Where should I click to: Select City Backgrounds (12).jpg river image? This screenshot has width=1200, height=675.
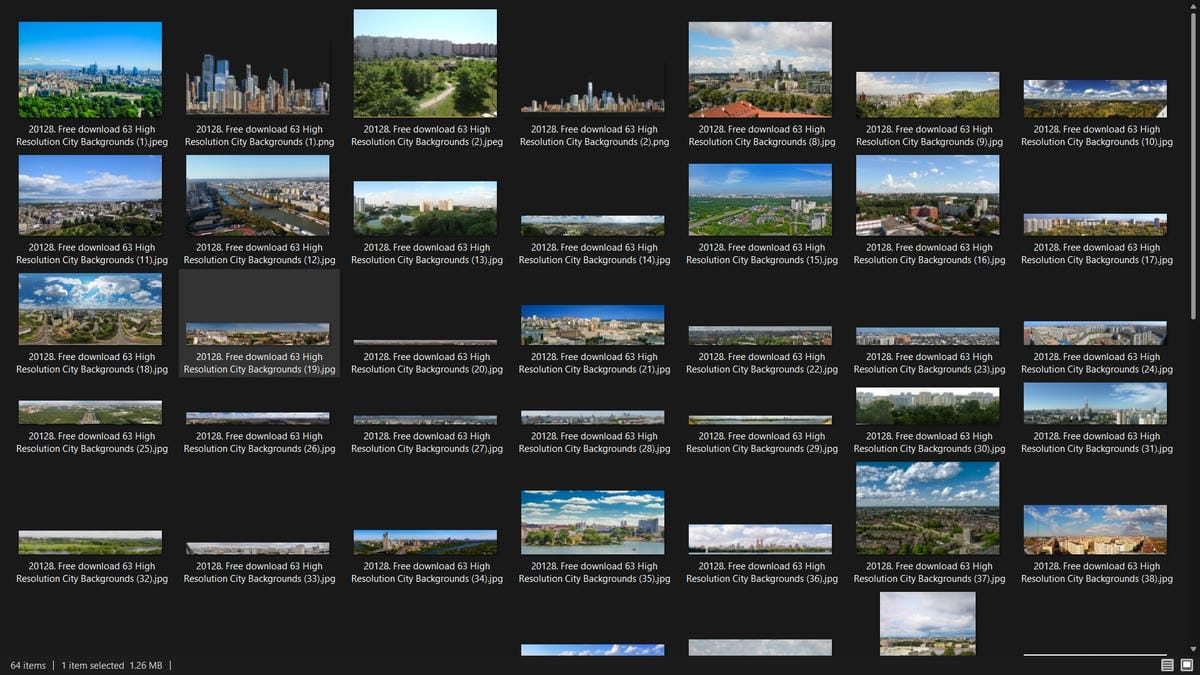(x=257, y=195)
